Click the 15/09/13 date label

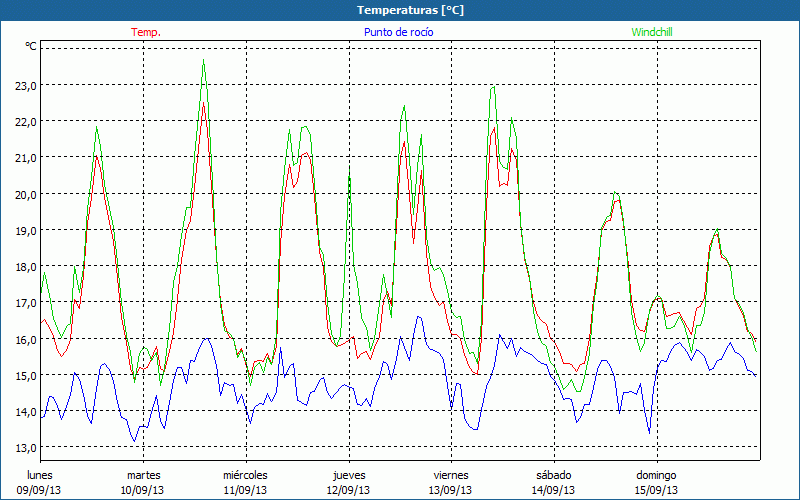(x=656, y=490)
